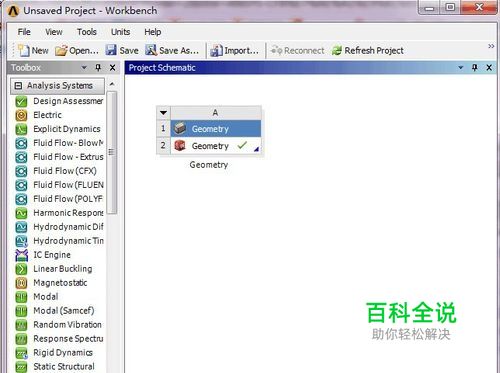
Task: Click the Fluid Flow Extrusion icon
Action: (x=21, y=157)
